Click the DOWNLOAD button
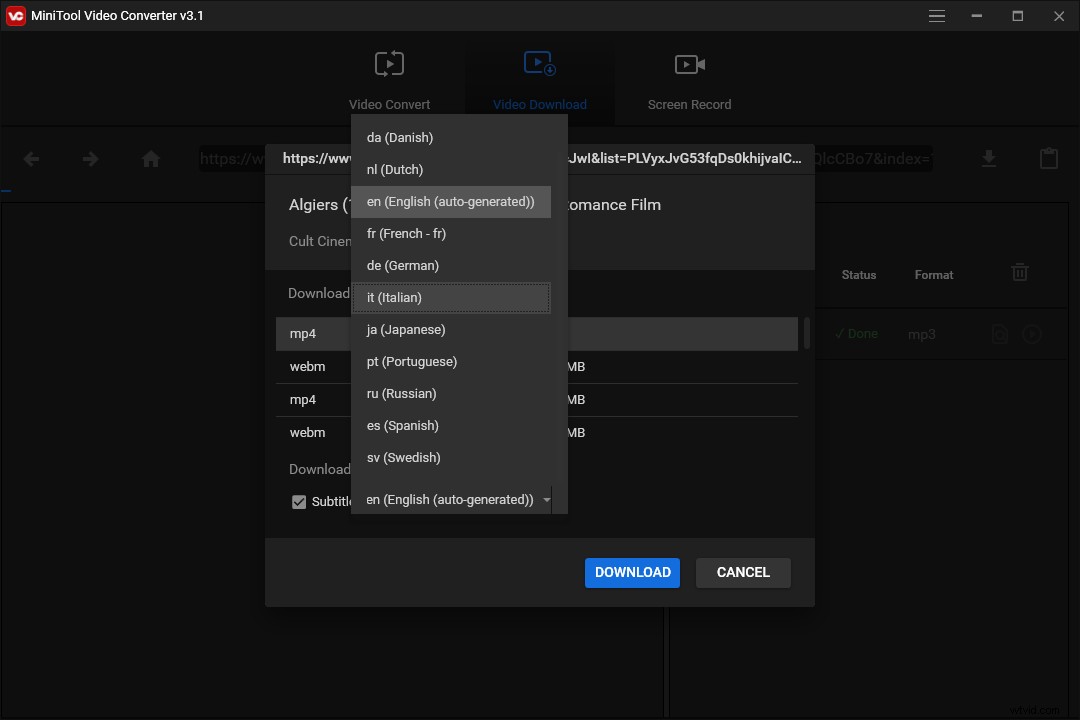This screenshot has width=1080, height=720. [632, 572]
